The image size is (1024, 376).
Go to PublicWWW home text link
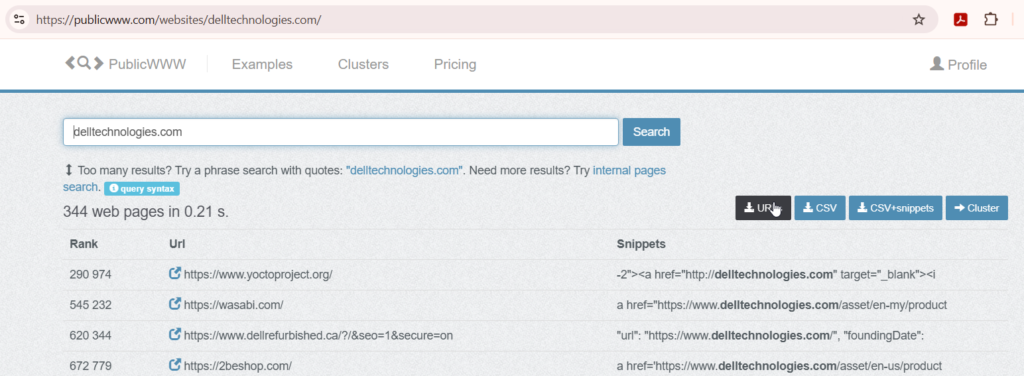(148, 65)
